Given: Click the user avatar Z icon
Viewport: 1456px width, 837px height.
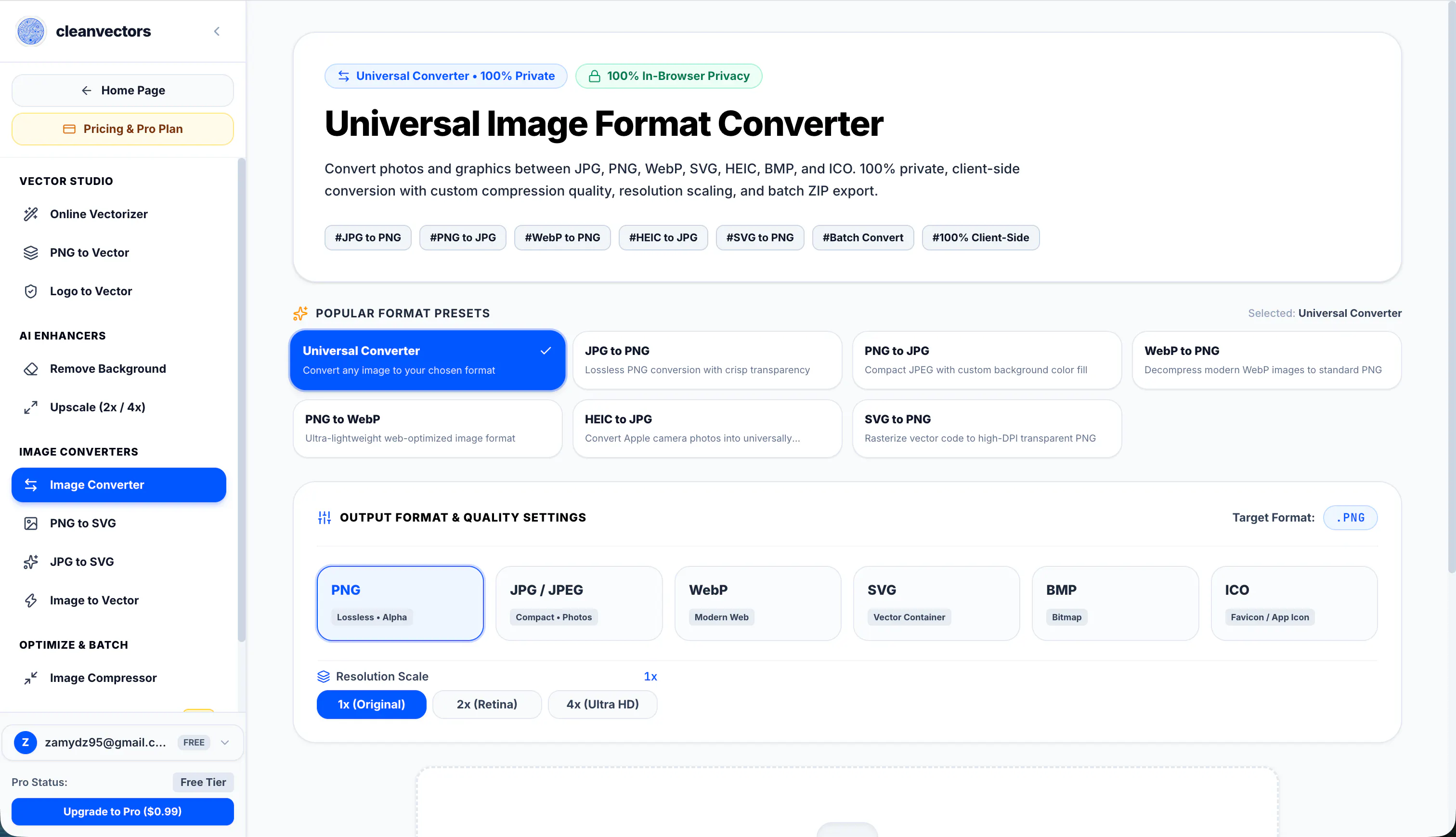Looking at the screenshot, I should (x=26, y=742).
